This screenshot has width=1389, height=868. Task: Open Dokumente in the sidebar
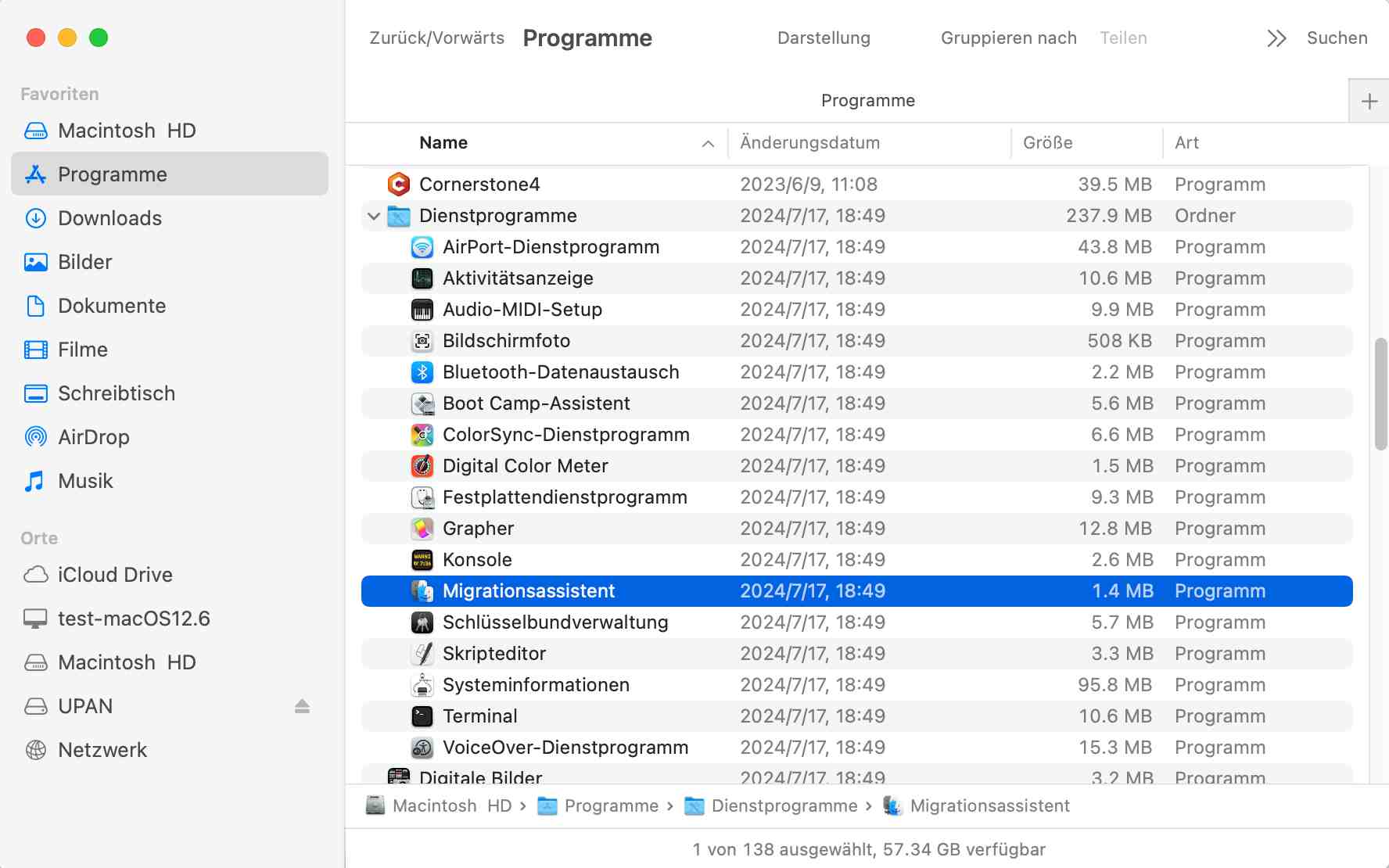pyautogui.click(x=170, y=306)
